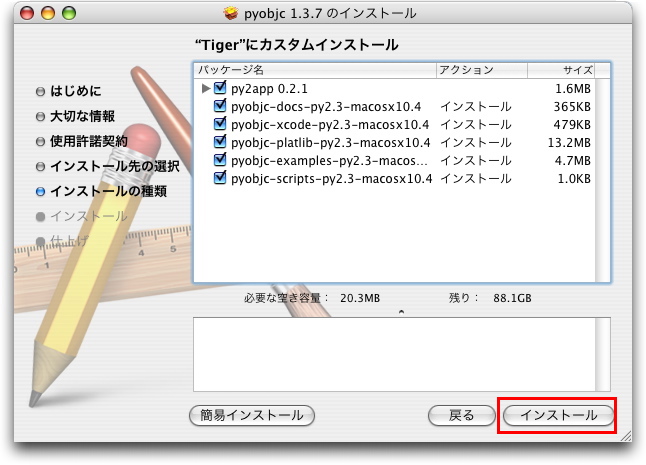Click the 大切な情報 step bullet
The height and width of the screenshot is (465, 646).
40,116
